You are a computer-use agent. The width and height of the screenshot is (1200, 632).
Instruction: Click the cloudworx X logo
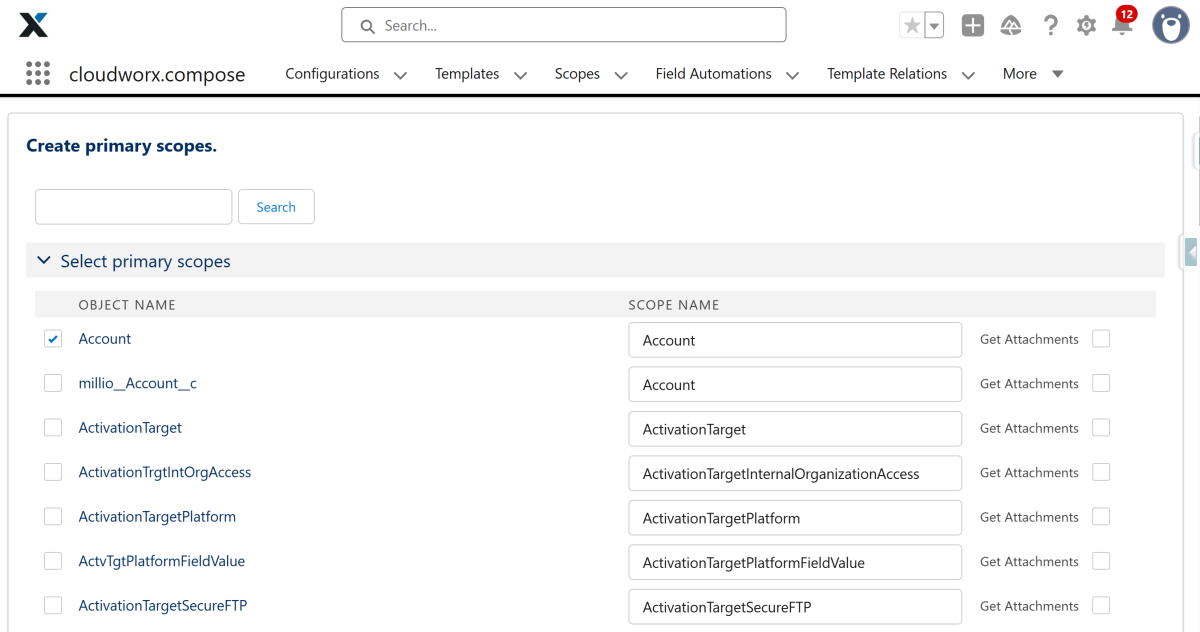(x=33, y=25)
